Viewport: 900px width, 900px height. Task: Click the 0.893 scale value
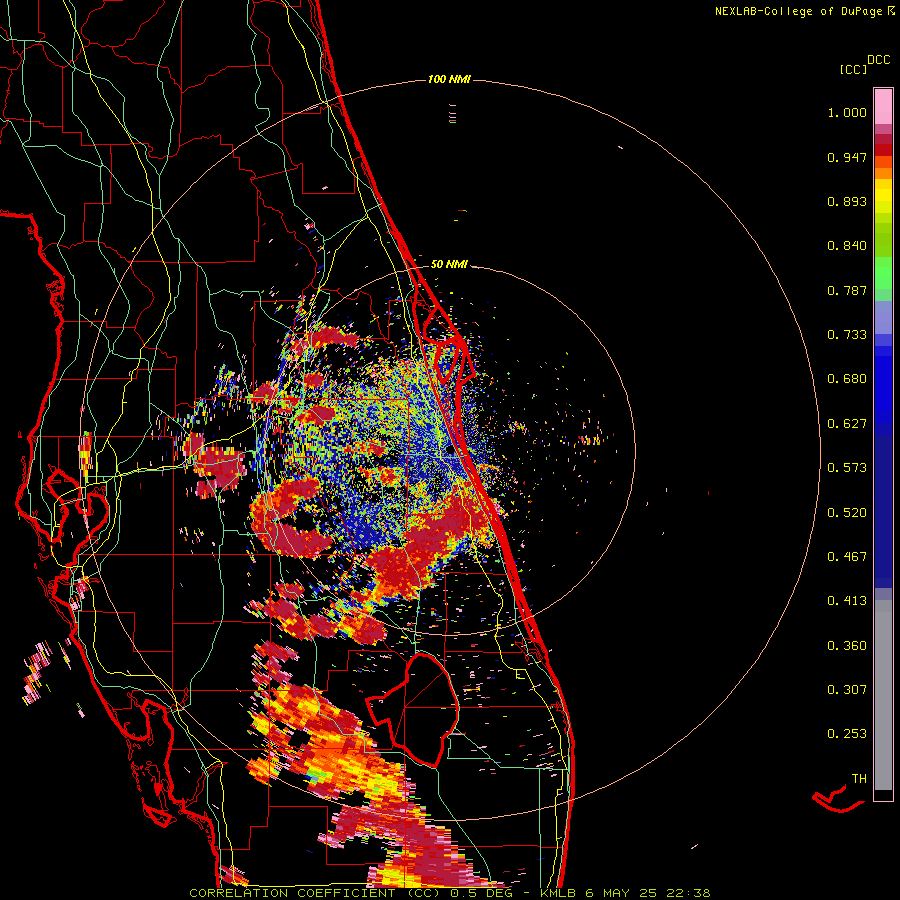point(847,201)
